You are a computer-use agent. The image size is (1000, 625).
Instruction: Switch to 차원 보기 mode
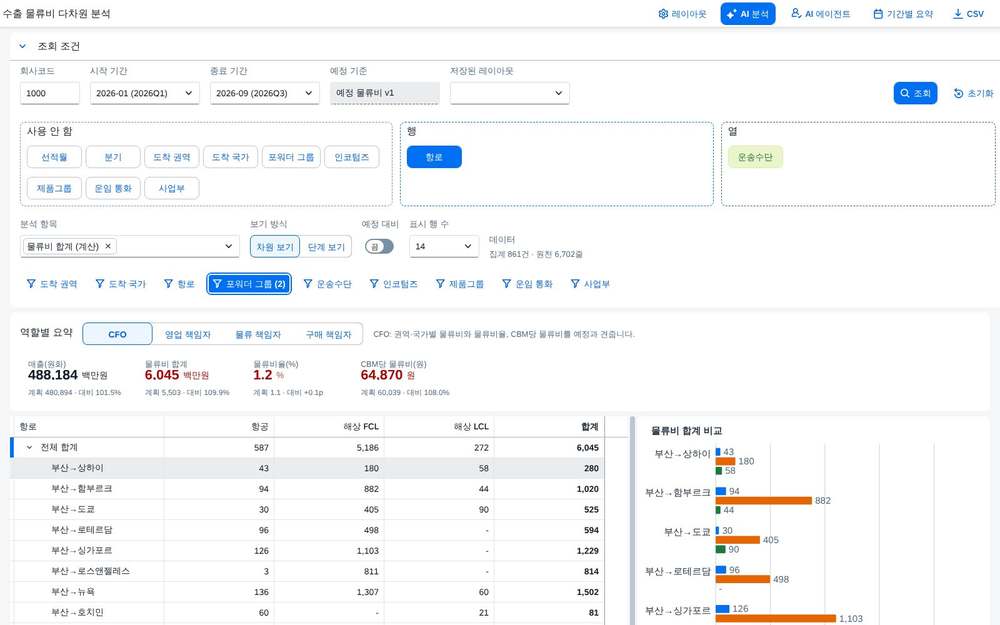tap(275, 247)
